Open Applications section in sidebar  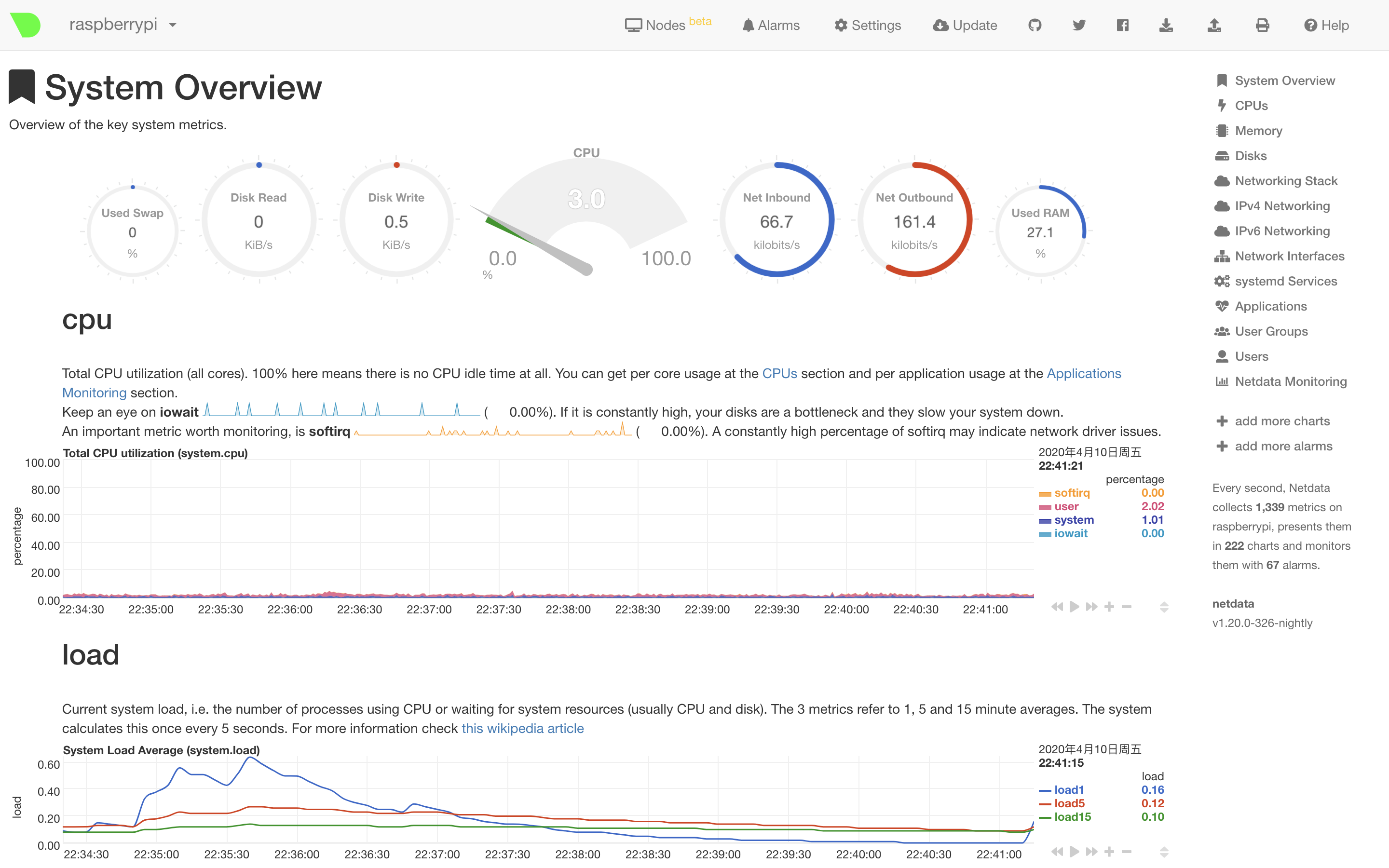click(1260, 307)
